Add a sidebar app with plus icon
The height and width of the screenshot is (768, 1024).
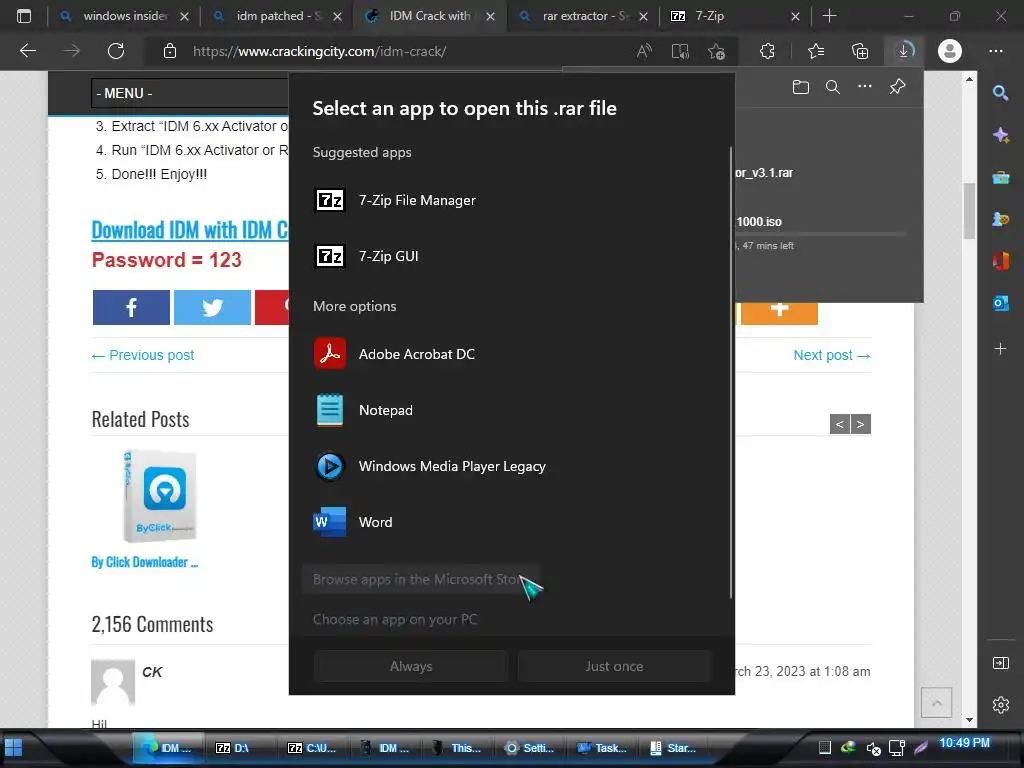pyautogui.click(x=1000, y=349)
